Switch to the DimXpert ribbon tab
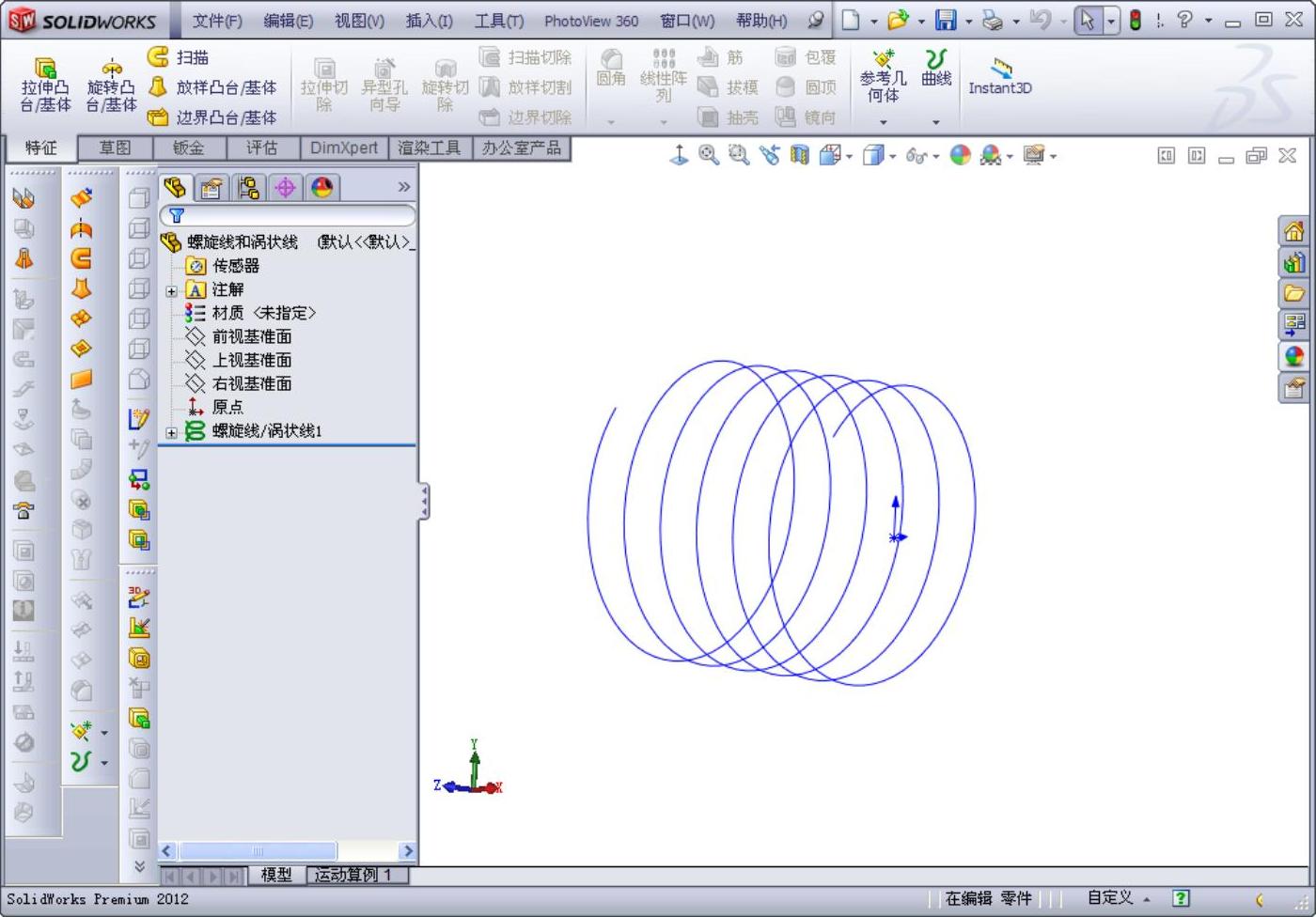 (344, 148)
